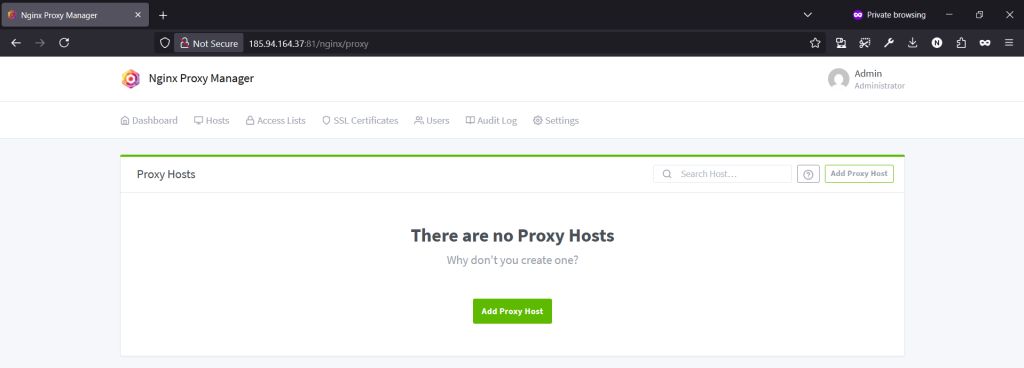The width and height of the screenshot is (1024, 368).
Task: Click the Not Secure padlock indicator
Action: click(209, 43)
